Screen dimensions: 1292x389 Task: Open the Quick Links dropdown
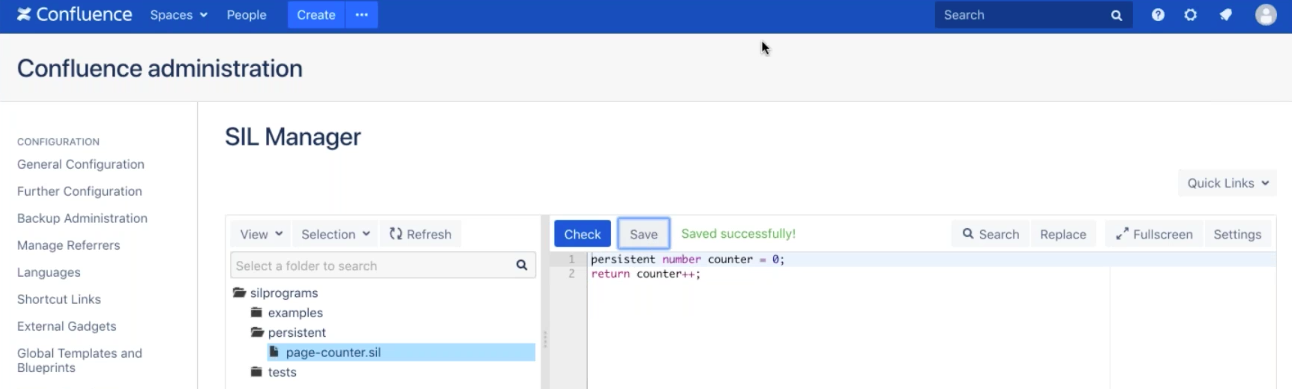[1227, 183]
